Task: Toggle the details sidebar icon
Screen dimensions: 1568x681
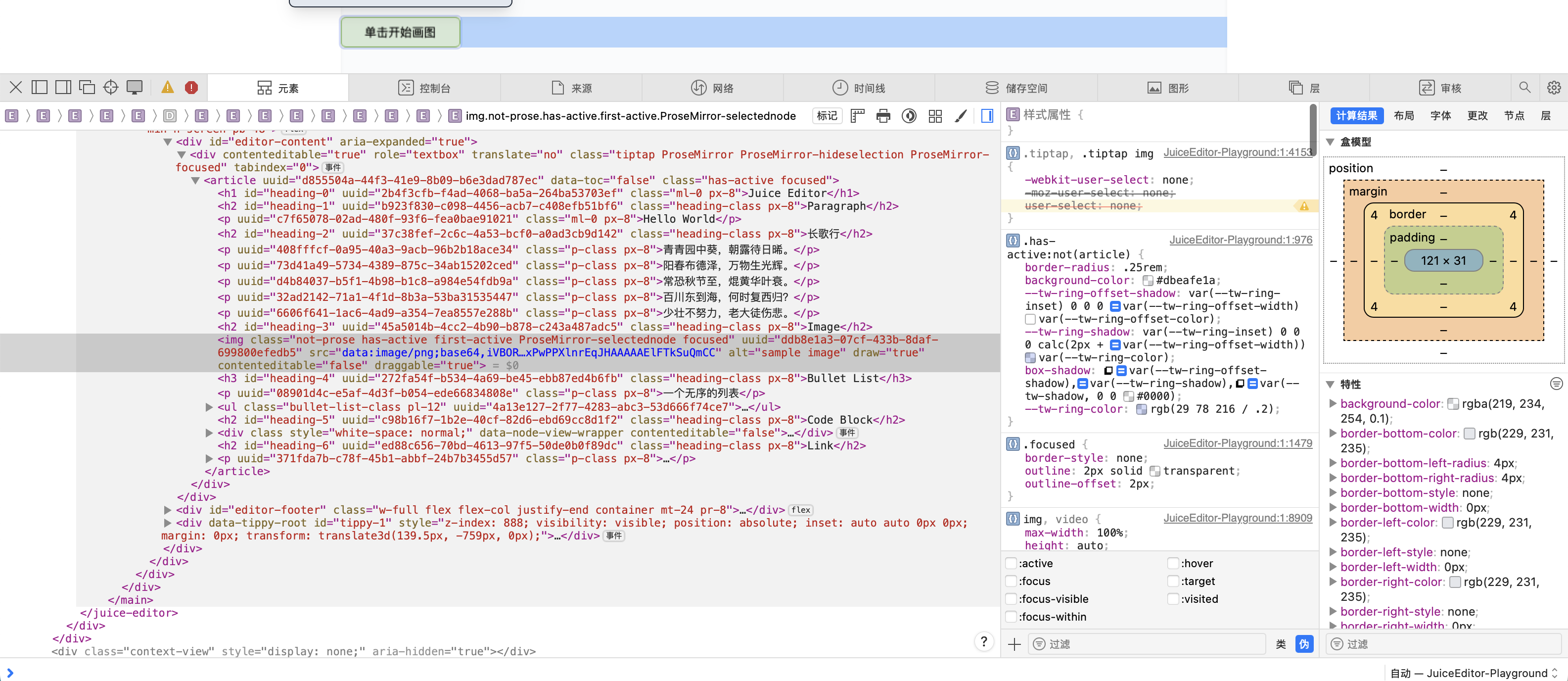Action: (987, 116)
